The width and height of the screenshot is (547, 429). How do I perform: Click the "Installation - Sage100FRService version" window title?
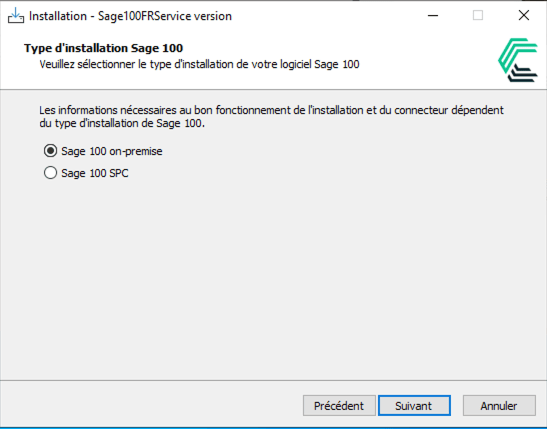[x=130, y=16]
